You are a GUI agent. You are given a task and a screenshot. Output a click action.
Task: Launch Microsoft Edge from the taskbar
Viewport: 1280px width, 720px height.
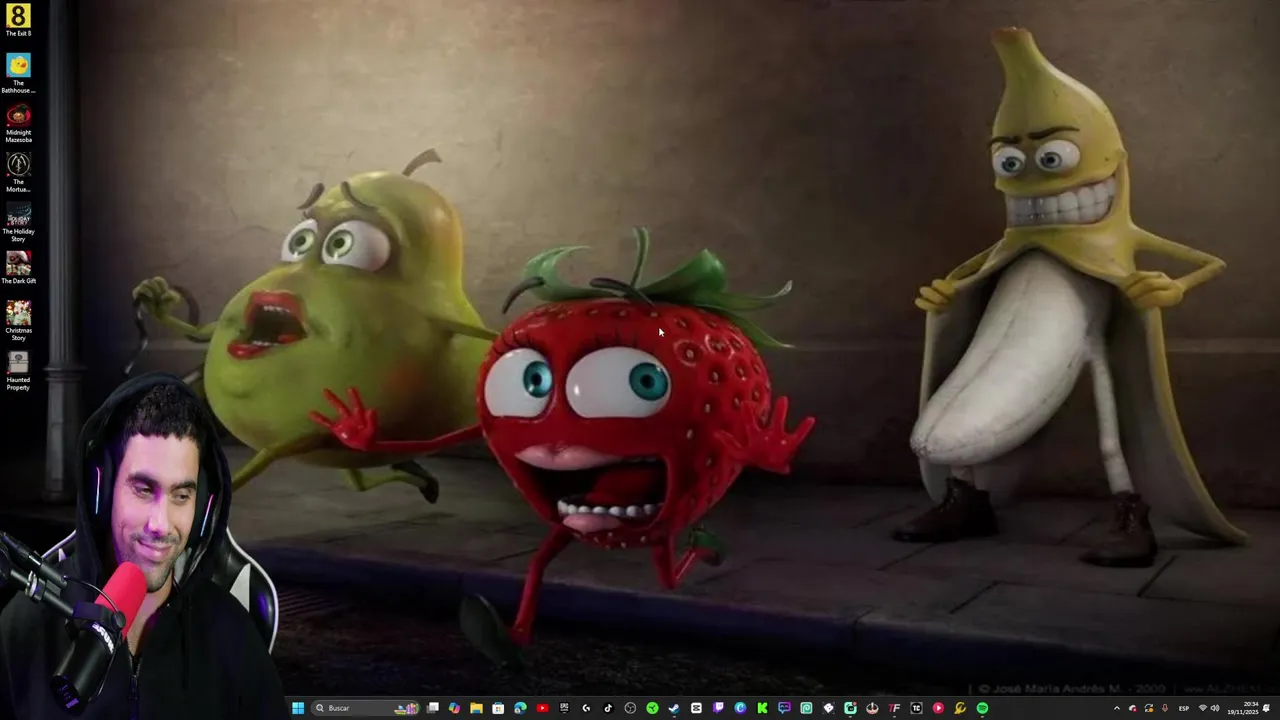coord(520,708)
